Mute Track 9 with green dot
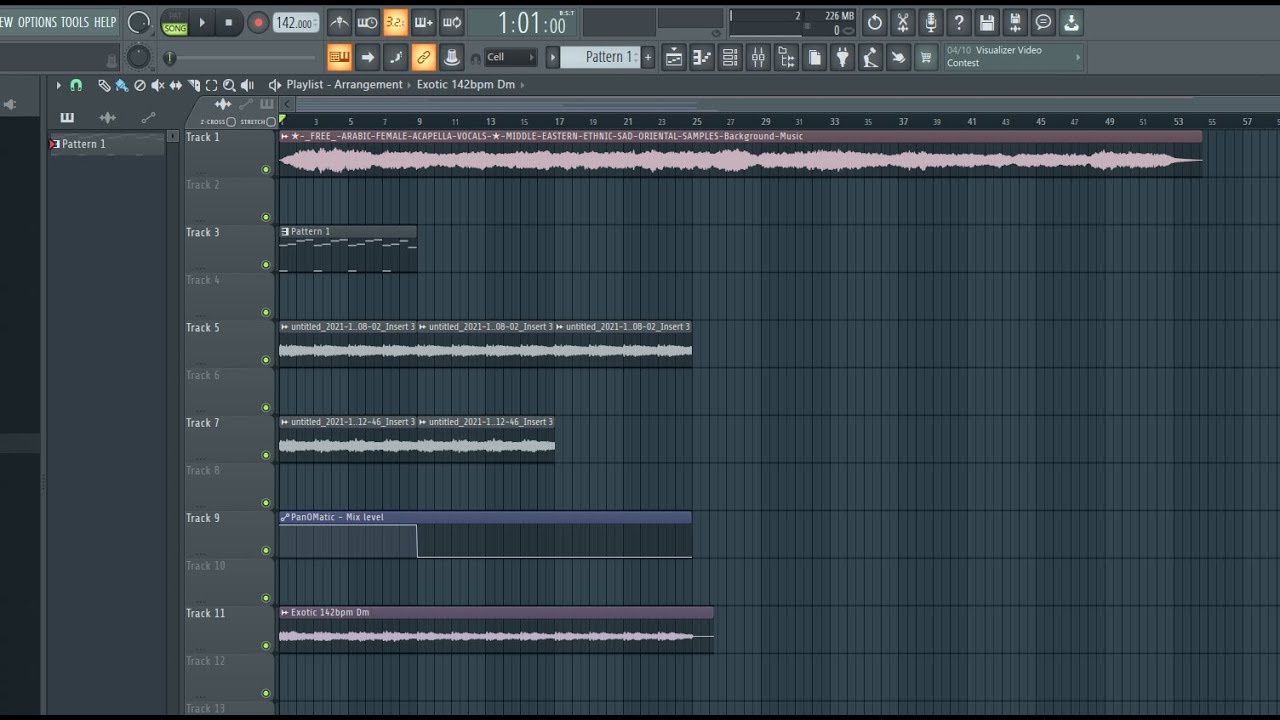This screenshot has width=1280, height=720. click(x=265, y=550)
